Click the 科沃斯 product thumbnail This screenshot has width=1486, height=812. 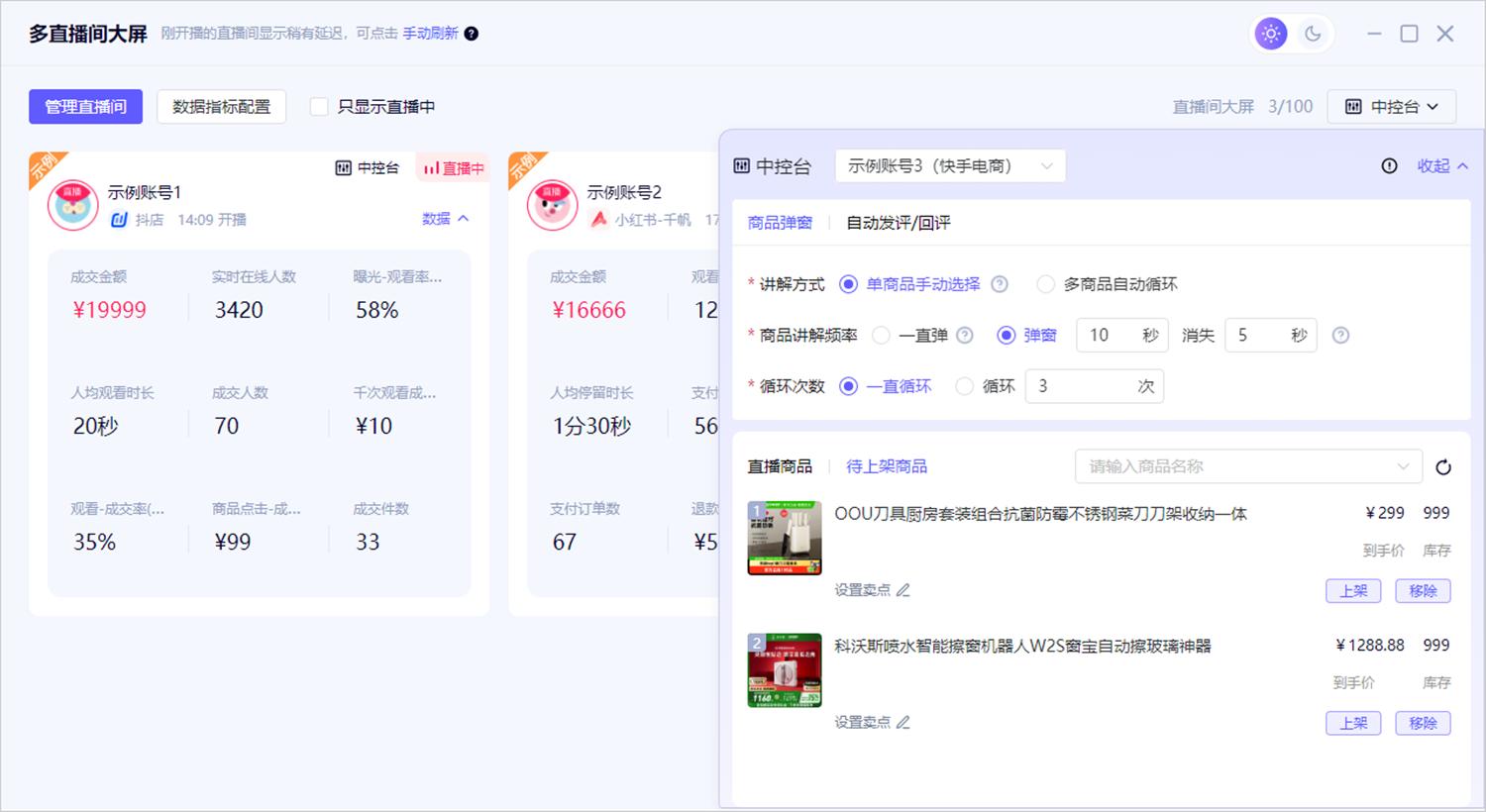pyautogui.click(x=785, y=670)
